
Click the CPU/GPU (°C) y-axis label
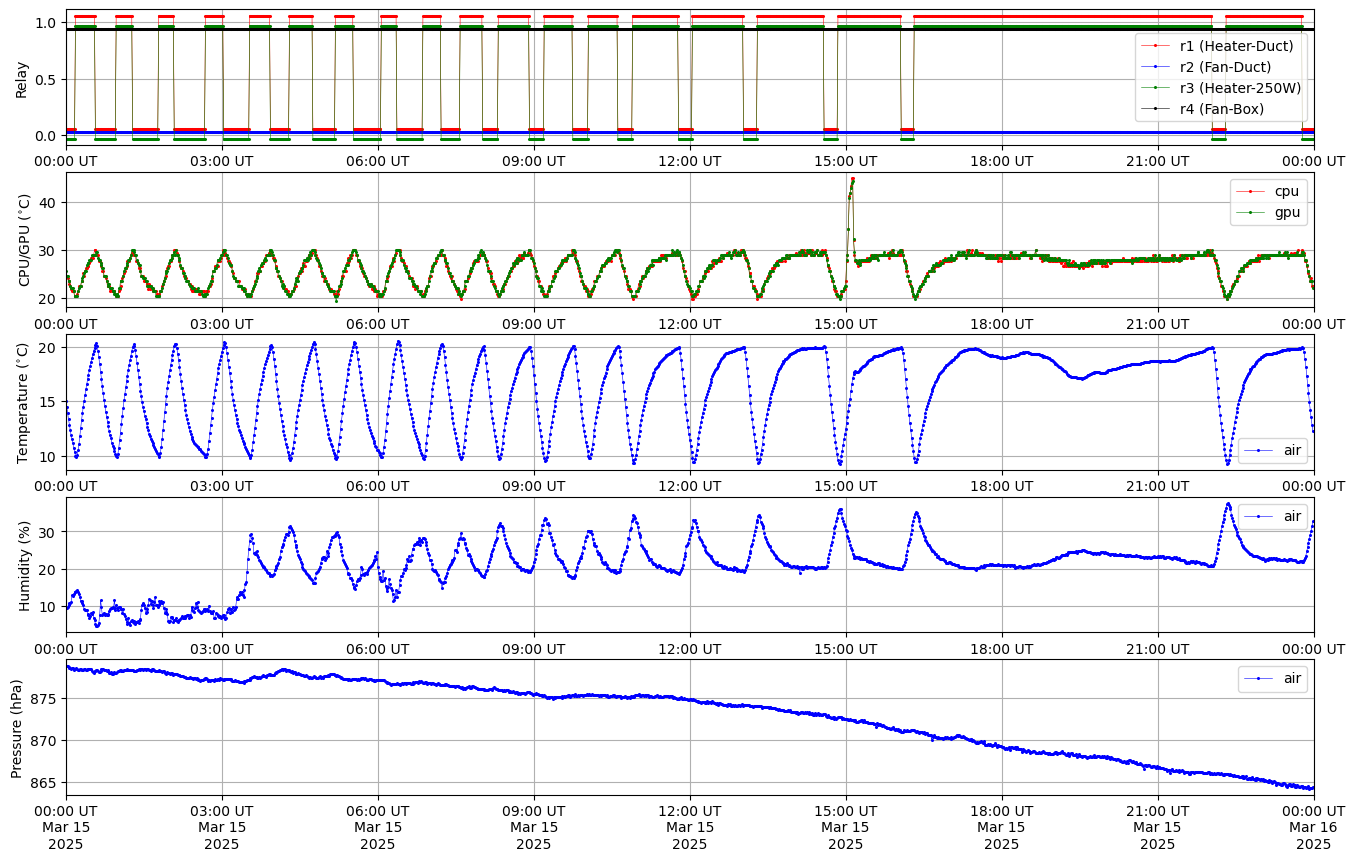25,240
